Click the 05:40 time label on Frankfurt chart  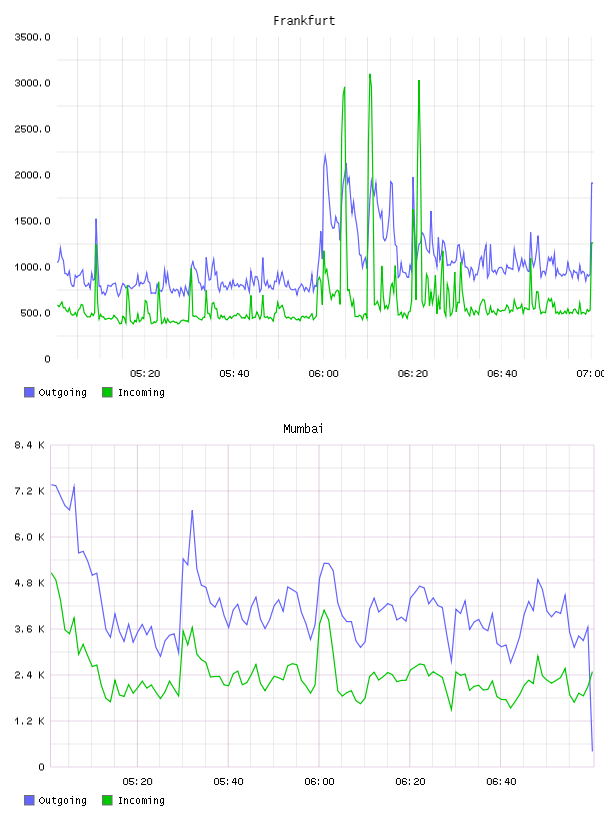pyautogui.click(x=234, y=374)
